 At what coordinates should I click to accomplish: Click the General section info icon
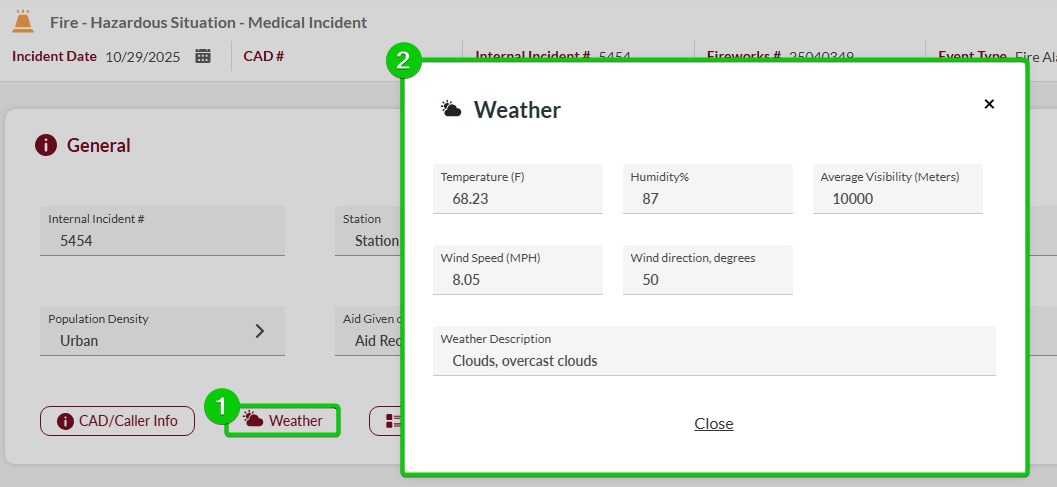pyautogui.click(x=46, y=145)
